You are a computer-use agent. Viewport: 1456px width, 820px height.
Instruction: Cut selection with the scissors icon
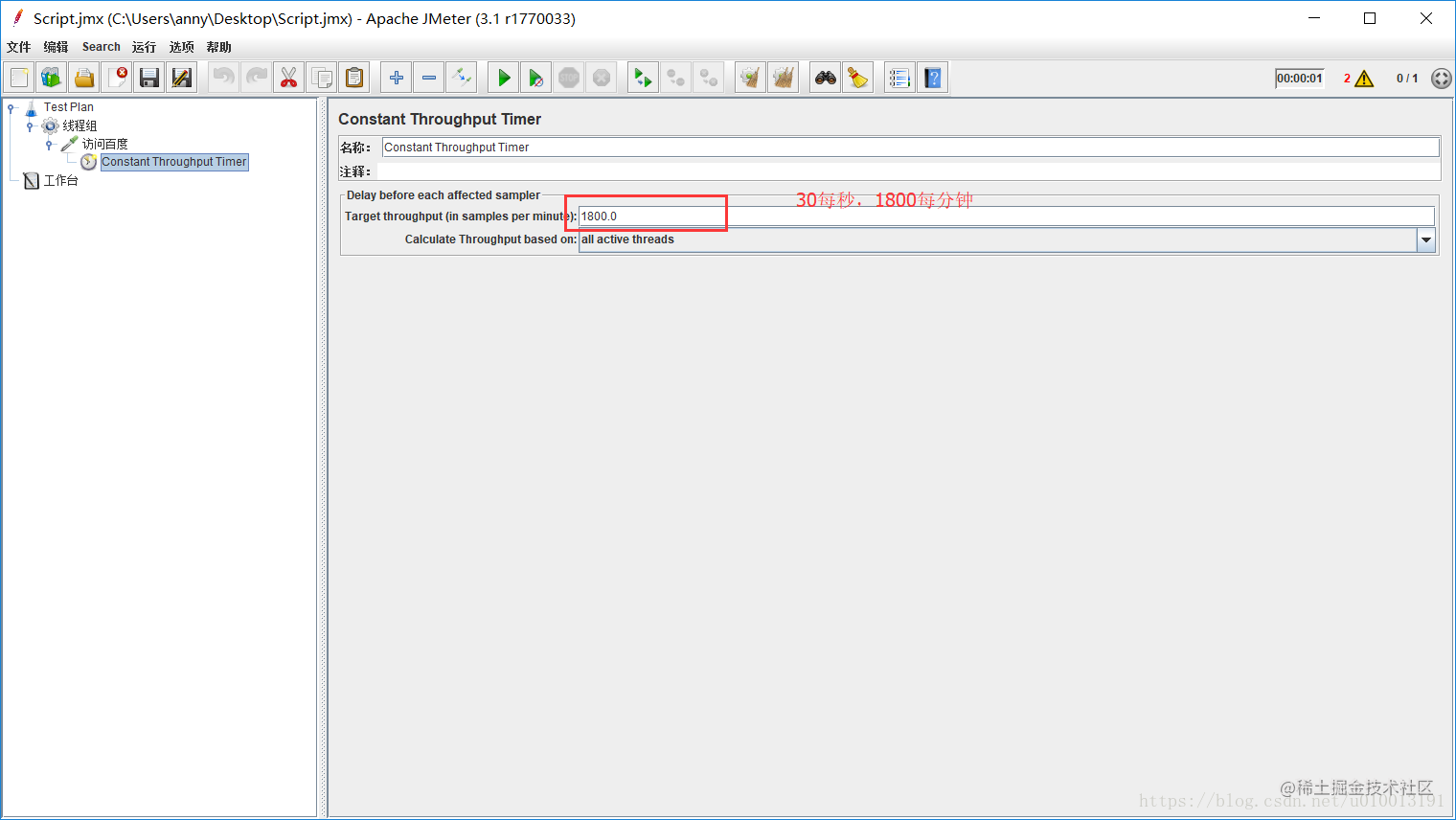tap(288, 78)
